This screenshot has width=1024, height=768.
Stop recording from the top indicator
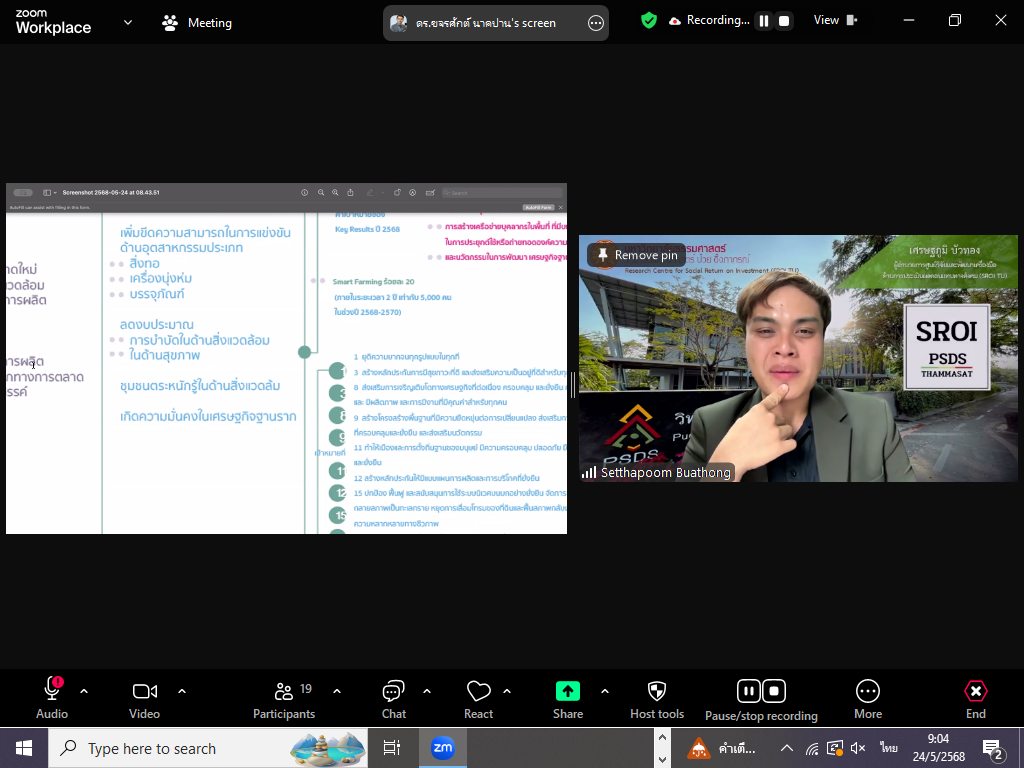(x=784, y=21)
